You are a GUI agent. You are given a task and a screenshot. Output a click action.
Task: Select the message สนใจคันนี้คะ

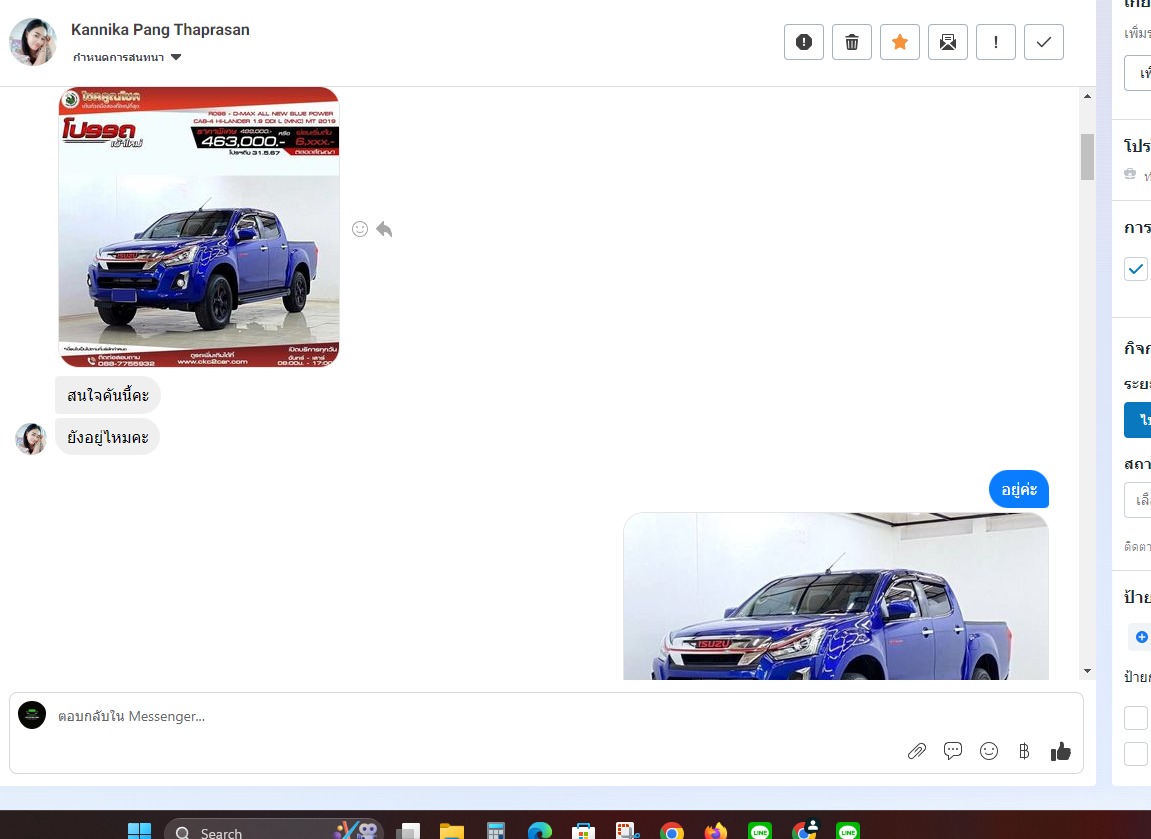[108, 395]
